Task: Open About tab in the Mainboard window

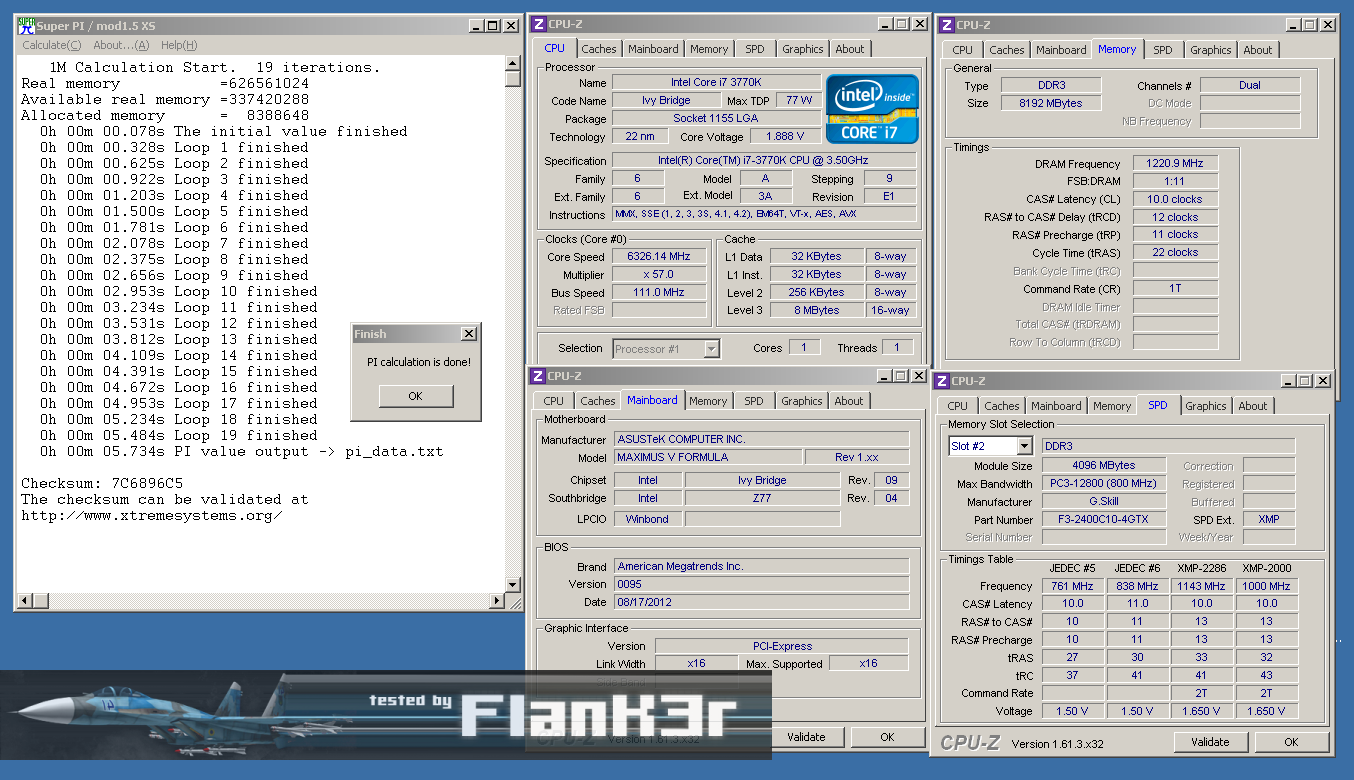Action: pos(849,401)
